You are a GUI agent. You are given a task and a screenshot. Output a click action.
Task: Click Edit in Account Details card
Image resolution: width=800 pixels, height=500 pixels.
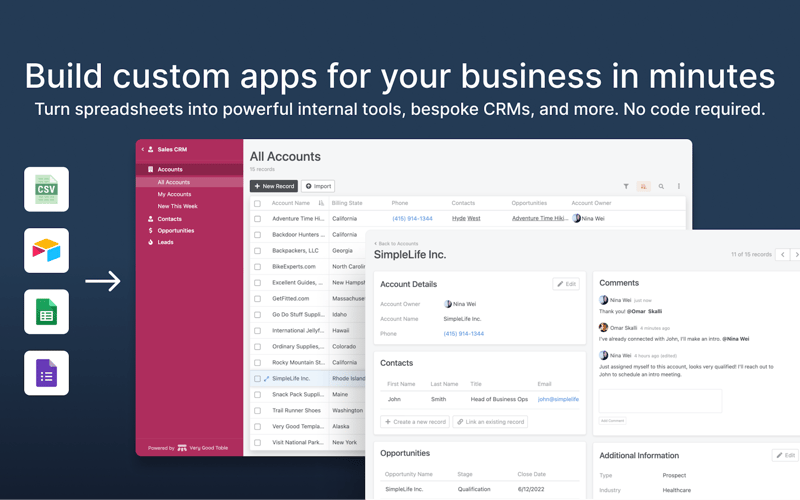click(566, 284)
